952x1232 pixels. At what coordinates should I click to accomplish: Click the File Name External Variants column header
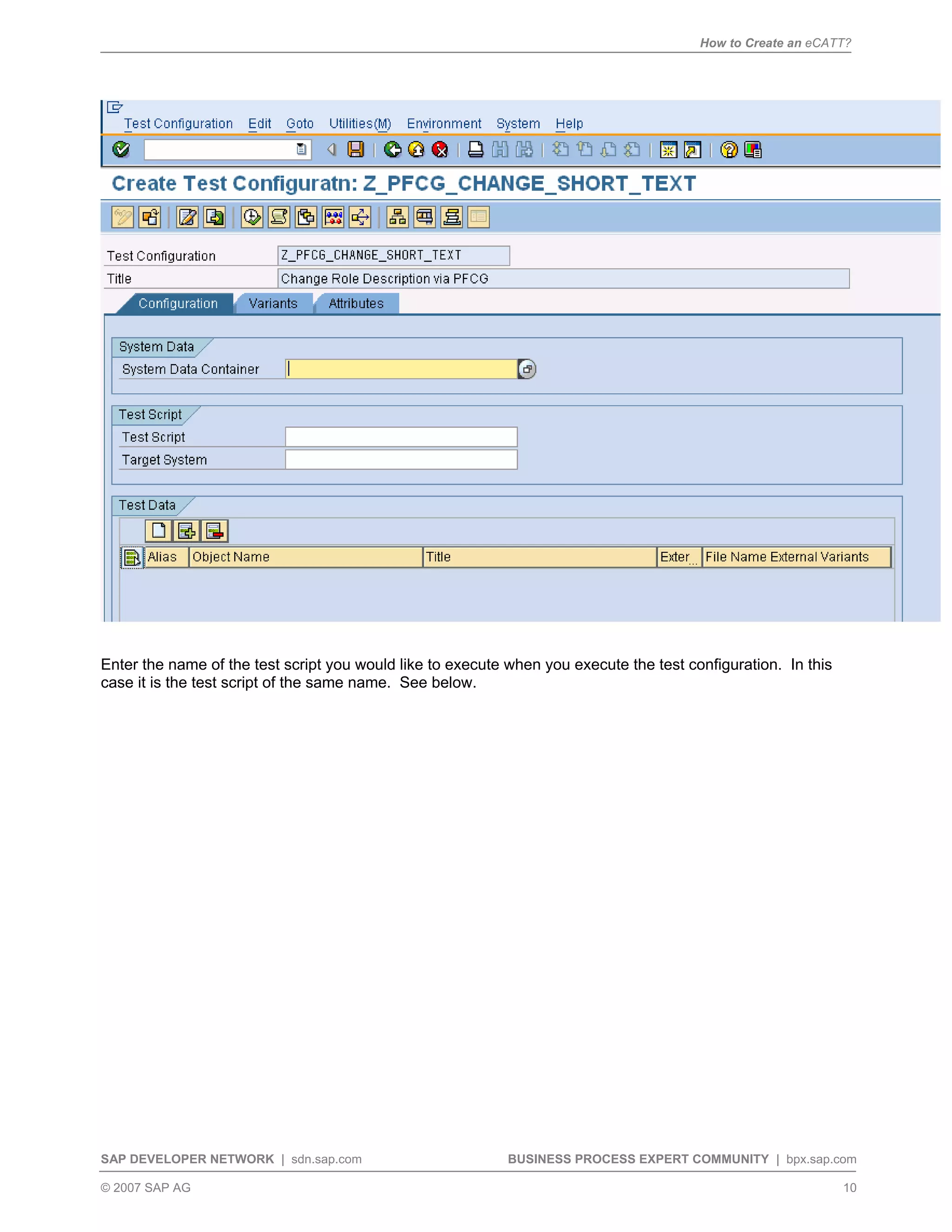point(797,557)
